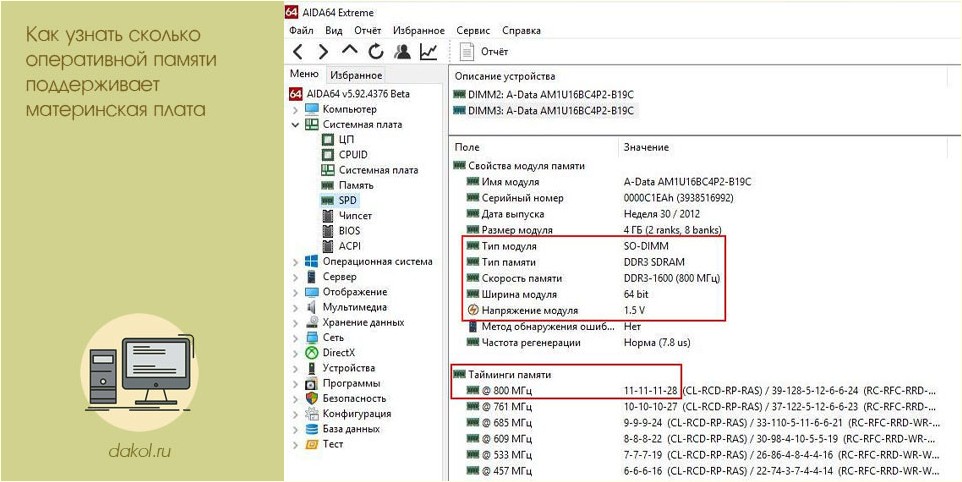Expand the Сервер node
The image size is (962, 482).
point(296,277)
